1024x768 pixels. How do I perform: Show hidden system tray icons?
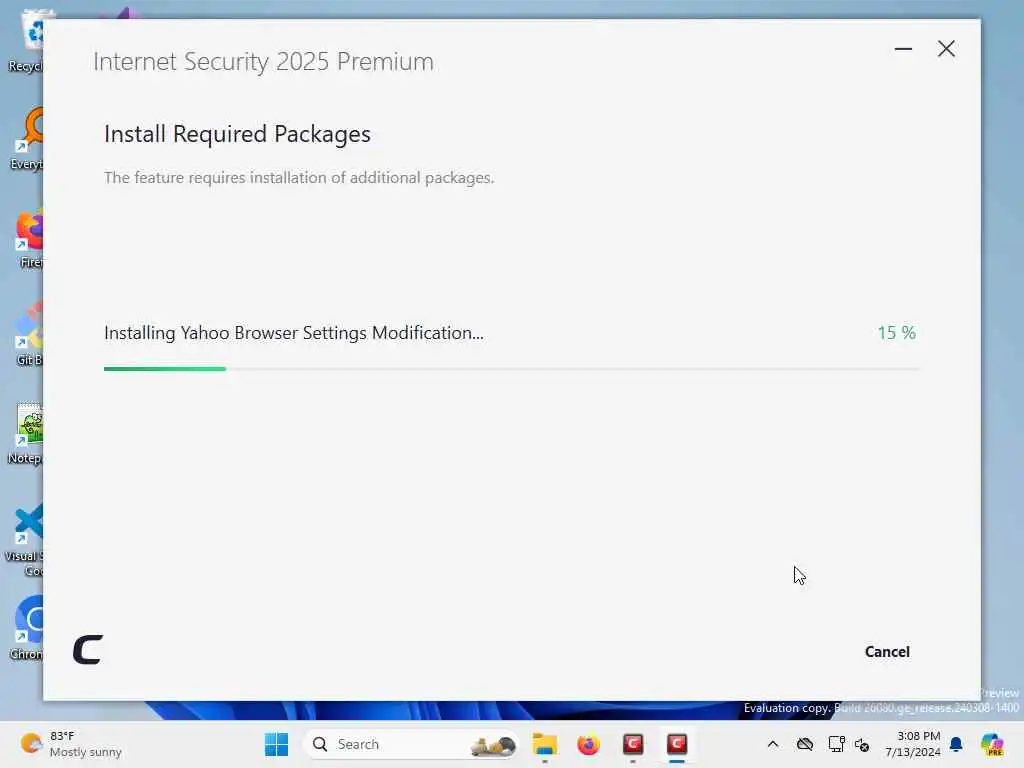point(773,744)
